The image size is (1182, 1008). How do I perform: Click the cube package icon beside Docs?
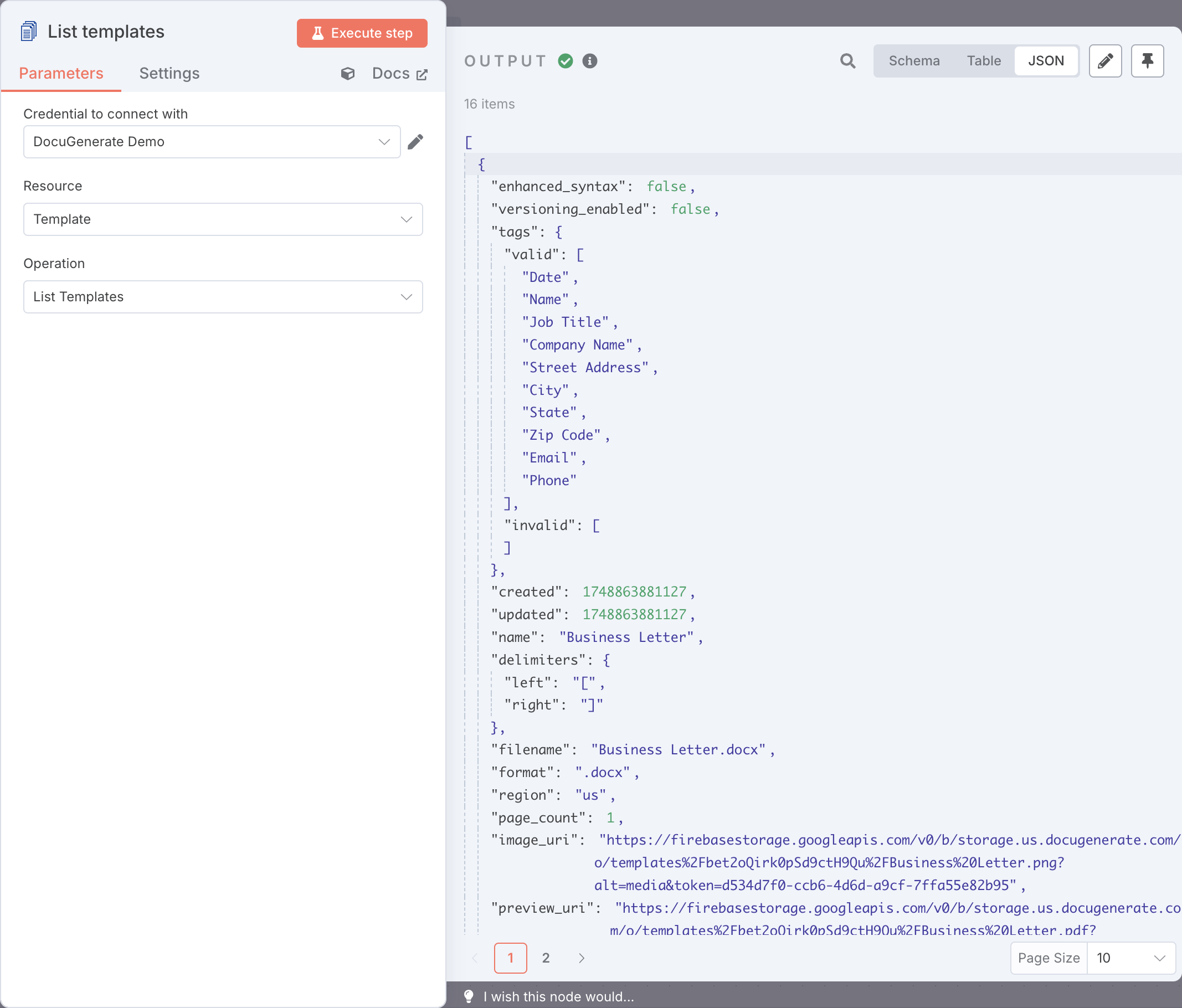pyautogui.click(x=348, y=74)
